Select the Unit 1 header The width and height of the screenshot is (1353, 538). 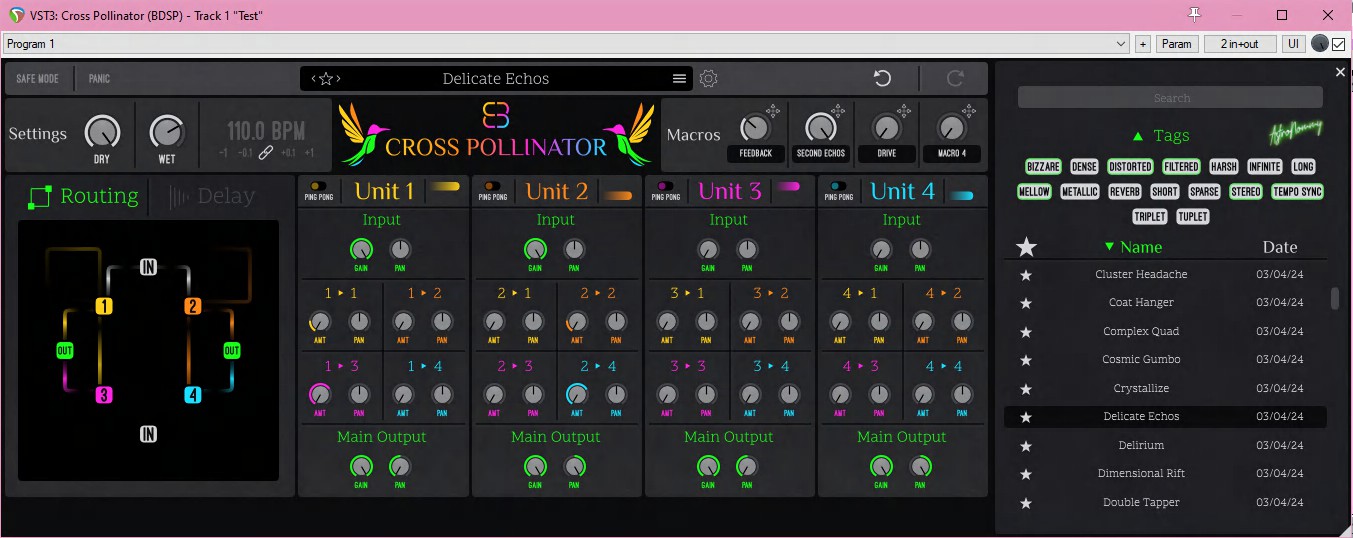click(384, 191)
